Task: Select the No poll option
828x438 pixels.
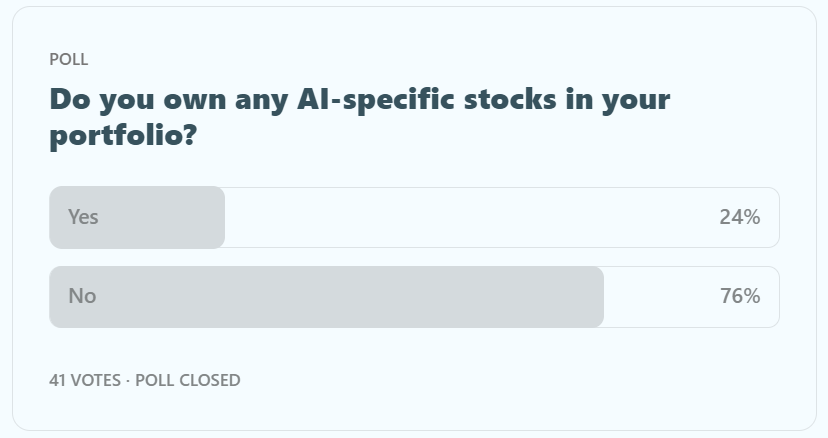Action: click(82, 296)
